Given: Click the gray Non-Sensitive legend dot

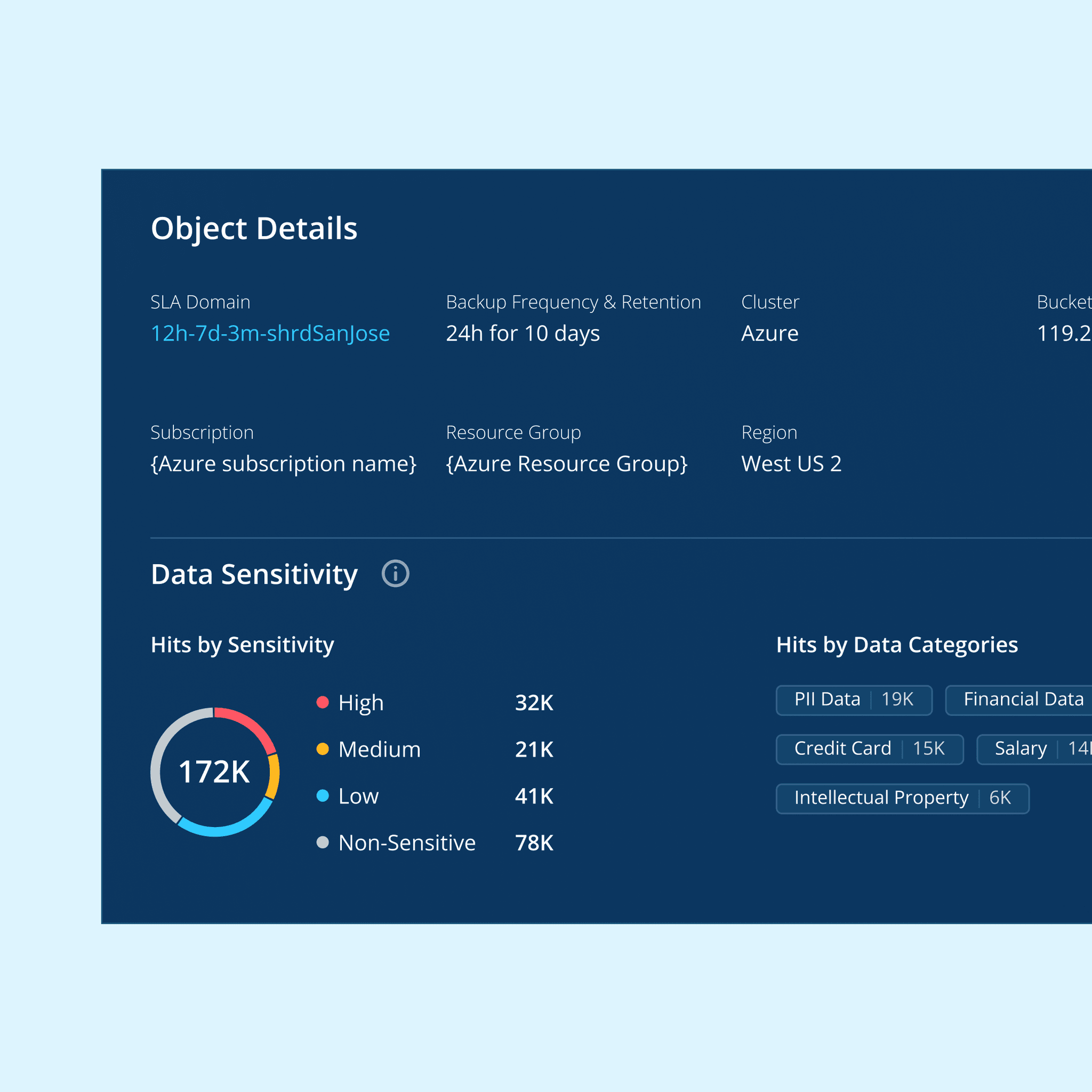Looking at the screenshot, I should [x=323, y=843].
